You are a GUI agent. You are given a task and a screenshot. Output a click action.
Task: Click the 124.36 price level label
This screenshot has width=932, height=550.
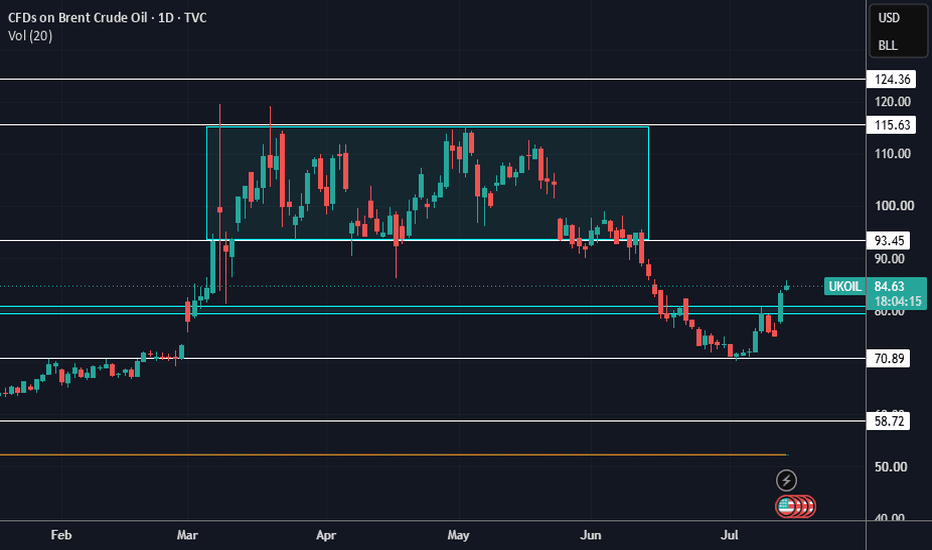coord(892,79)
